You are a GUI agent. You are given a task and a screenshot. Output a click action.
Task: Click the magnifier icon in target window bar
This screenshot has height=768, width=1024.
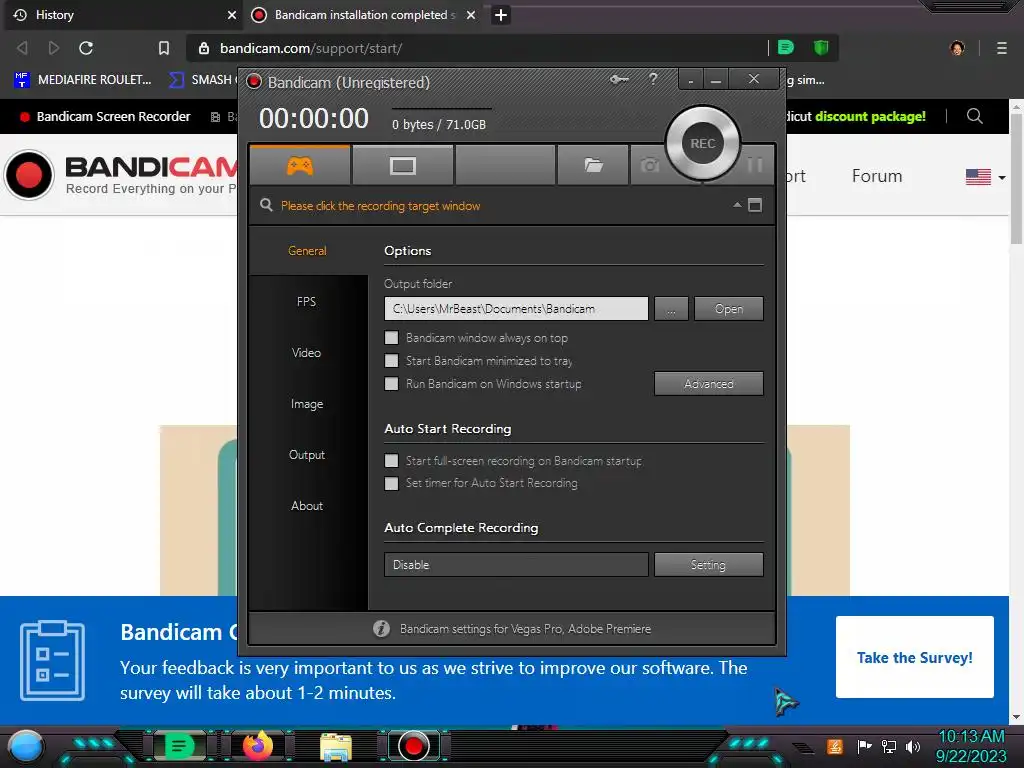tap(266, 205)
